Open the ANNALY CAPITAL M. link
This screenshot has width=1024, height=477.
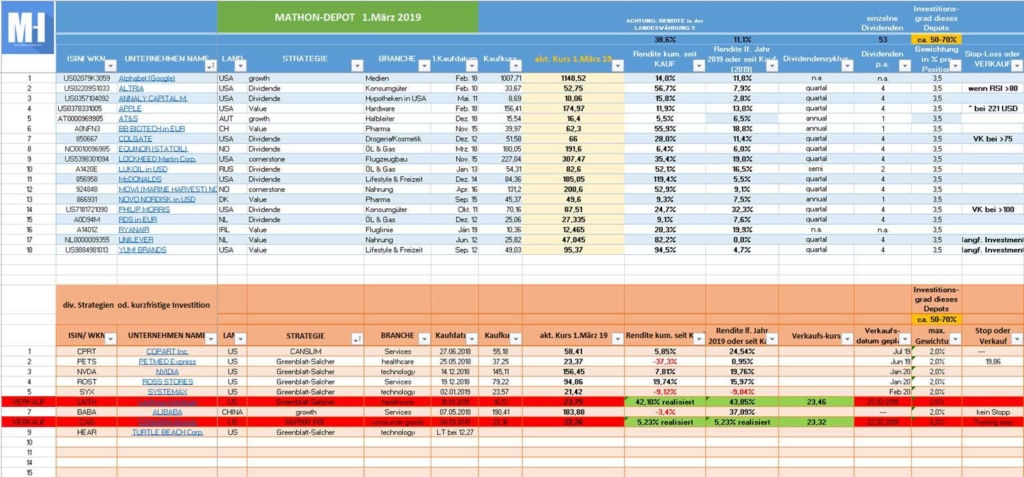pyautogui.click(x=152, y=98)
